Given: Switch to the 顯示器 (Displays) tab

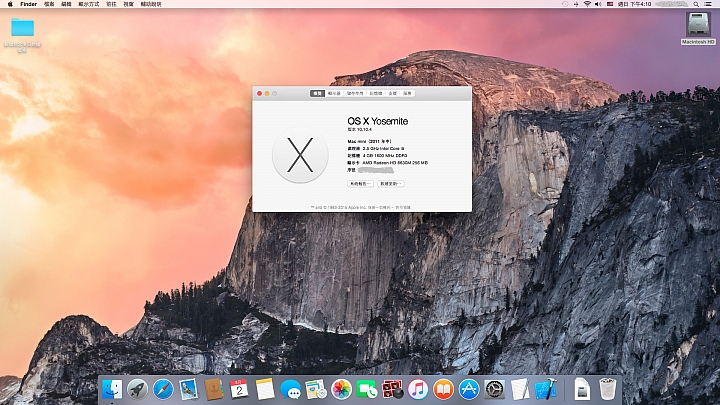Looking at the screenshot, I should point(334,93).
